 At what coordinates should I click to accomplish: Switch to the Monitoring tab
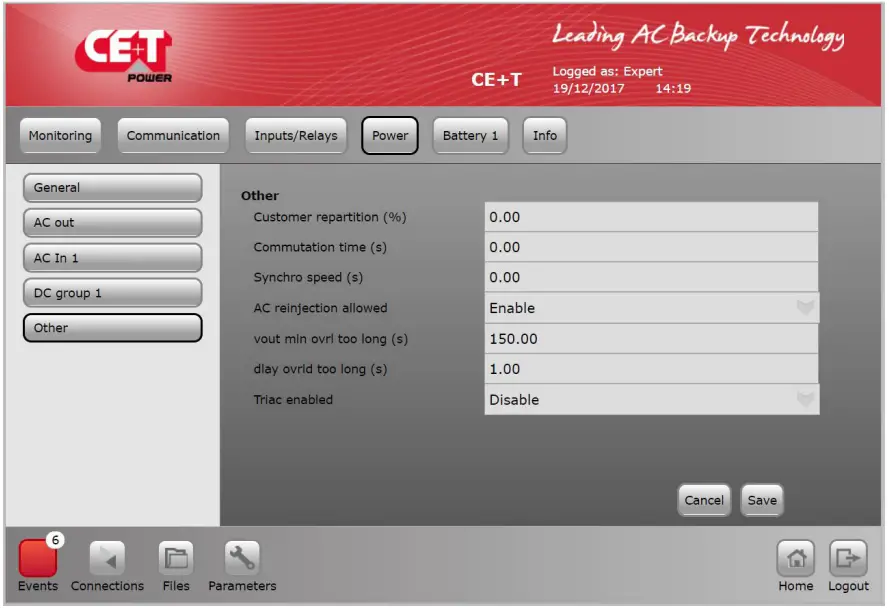point(60,136)
